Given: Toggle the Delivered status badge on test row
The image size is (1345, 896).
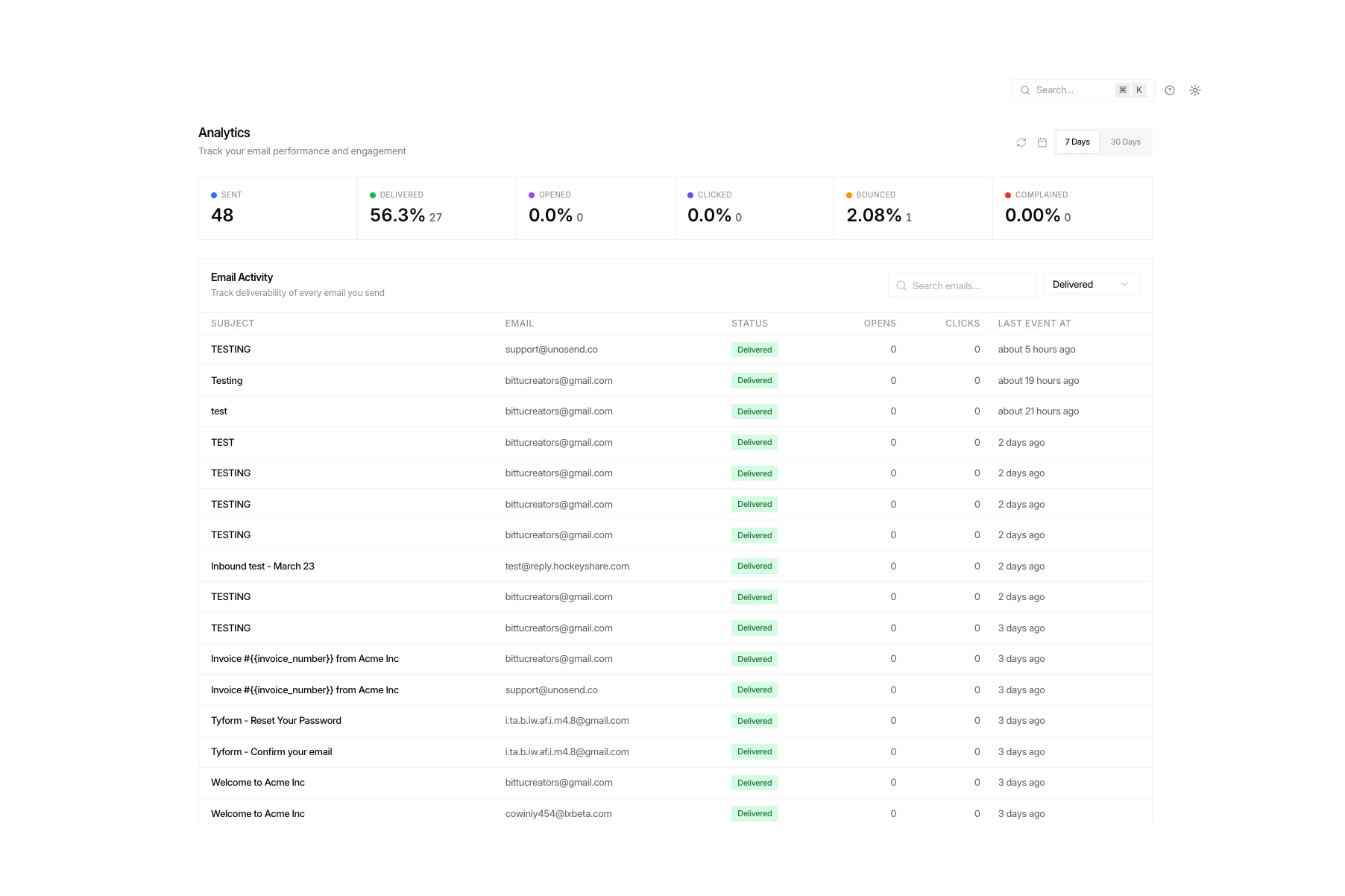Looking at the screenshot, I should 754,411.
